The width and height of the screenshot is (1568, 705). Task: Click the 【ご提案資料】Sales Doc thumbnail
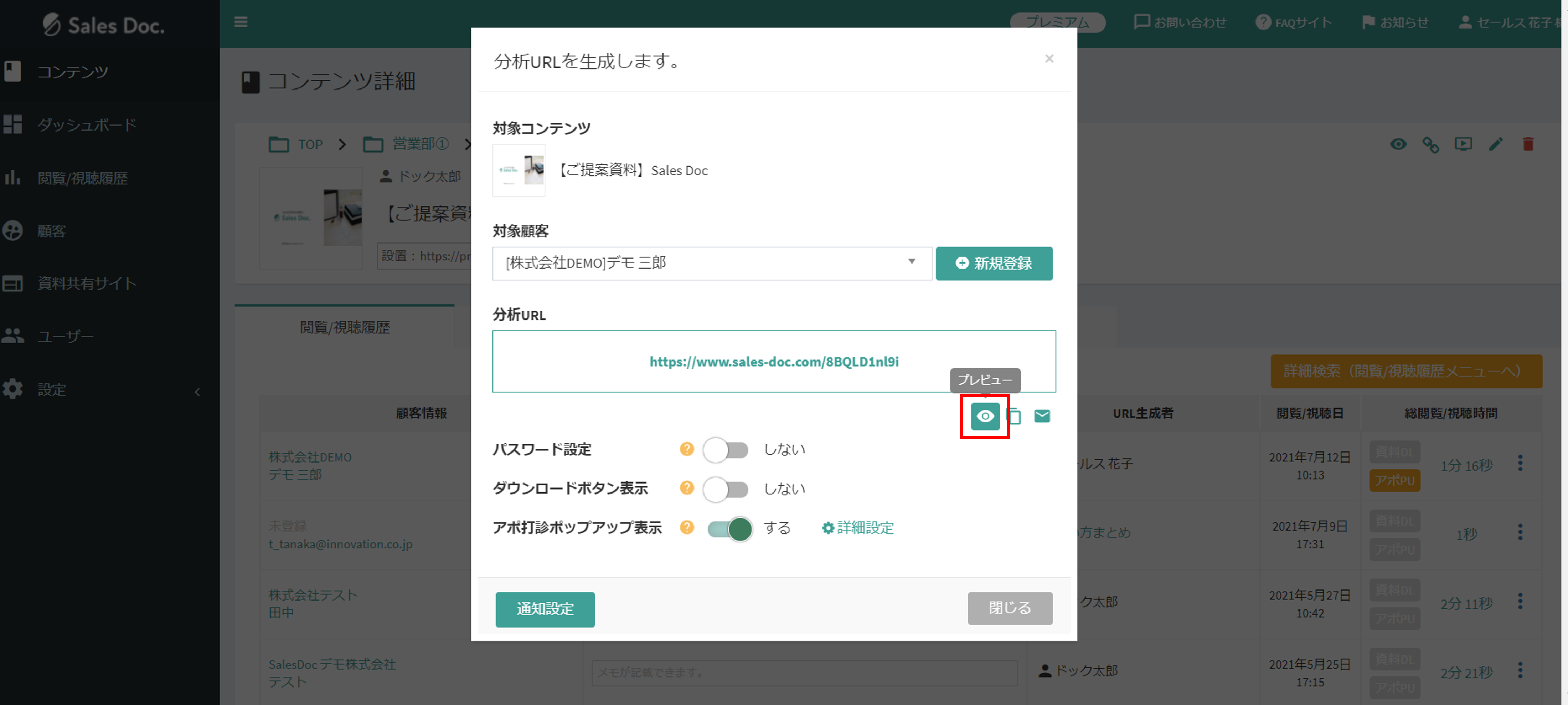(519, 170)
